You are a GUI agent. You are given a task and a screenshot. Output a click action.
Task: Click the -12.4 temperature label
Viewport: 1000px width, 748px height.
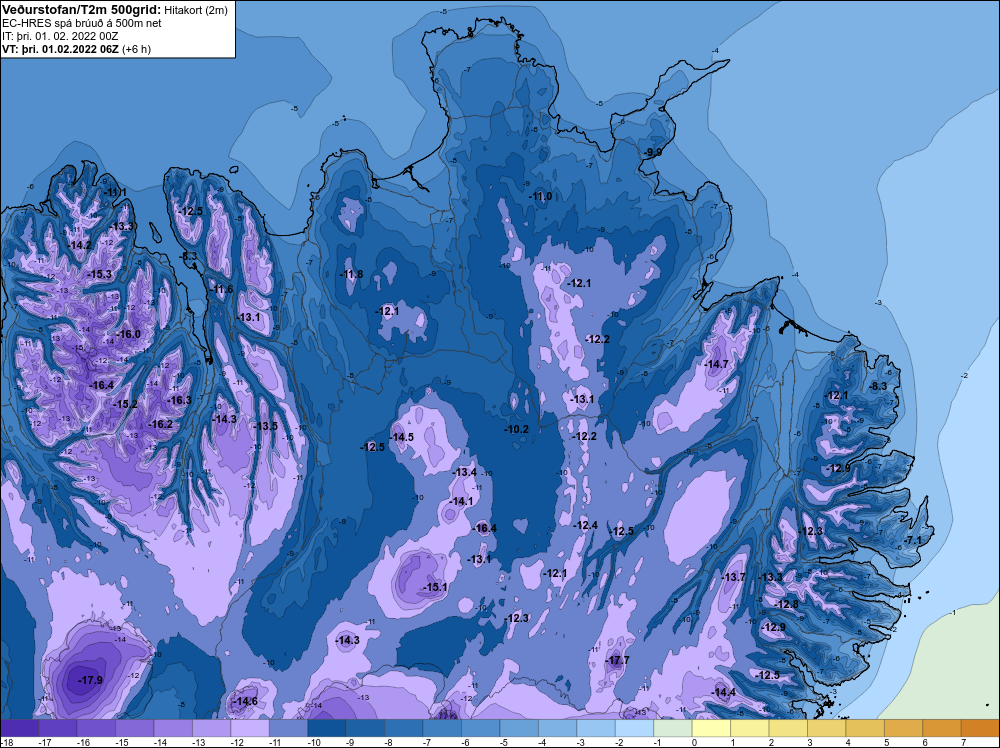point(585,525)
